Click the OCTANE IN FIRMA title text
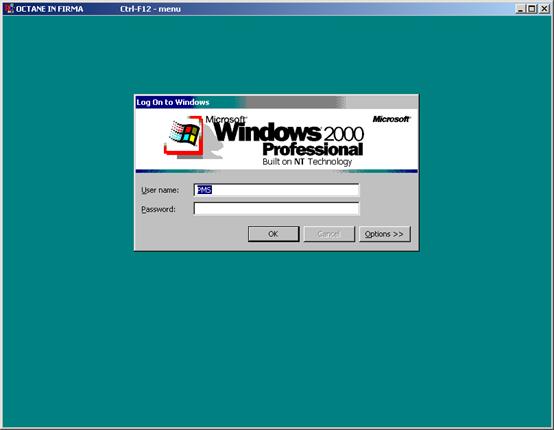 pos(49,9)
